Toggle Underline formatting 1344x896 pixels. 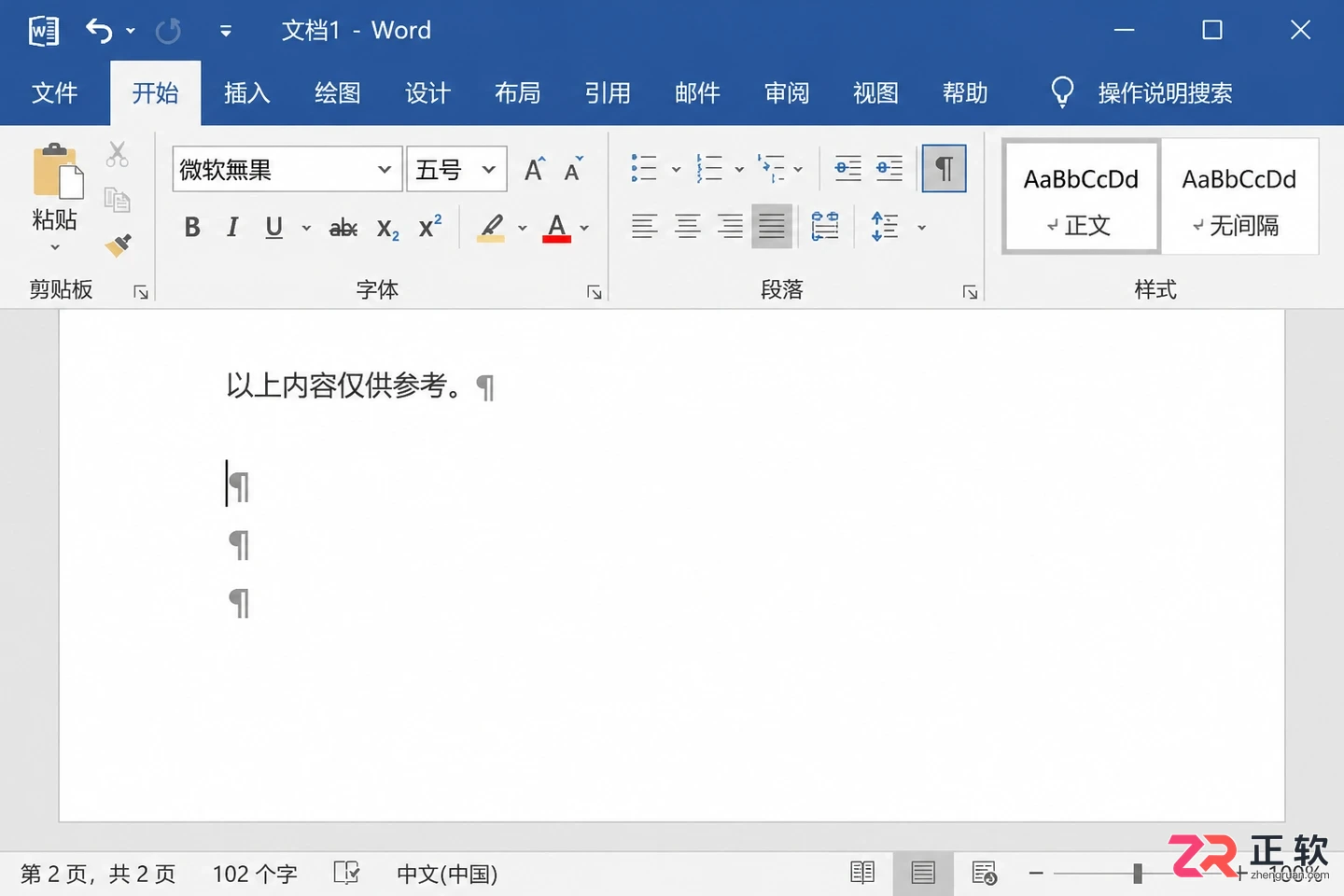pyautogui.click(x=273, y=227)
